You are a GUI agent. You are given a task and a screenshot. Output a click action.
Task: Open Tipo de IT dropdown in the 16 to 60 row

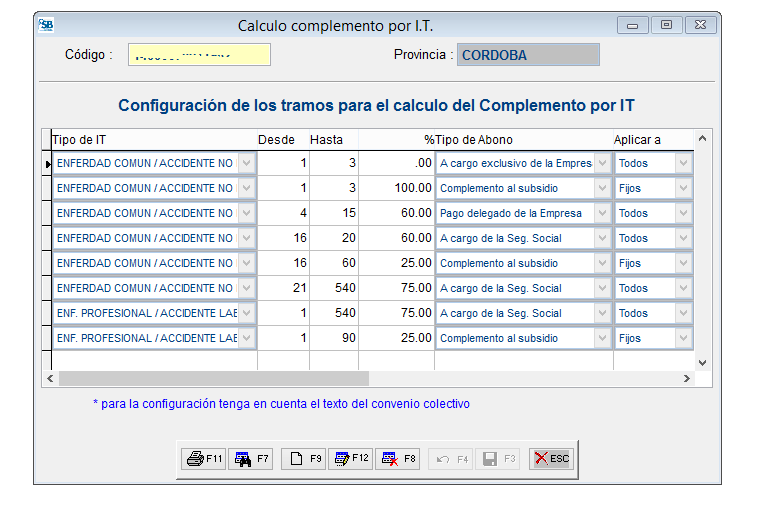click(247, 263)
